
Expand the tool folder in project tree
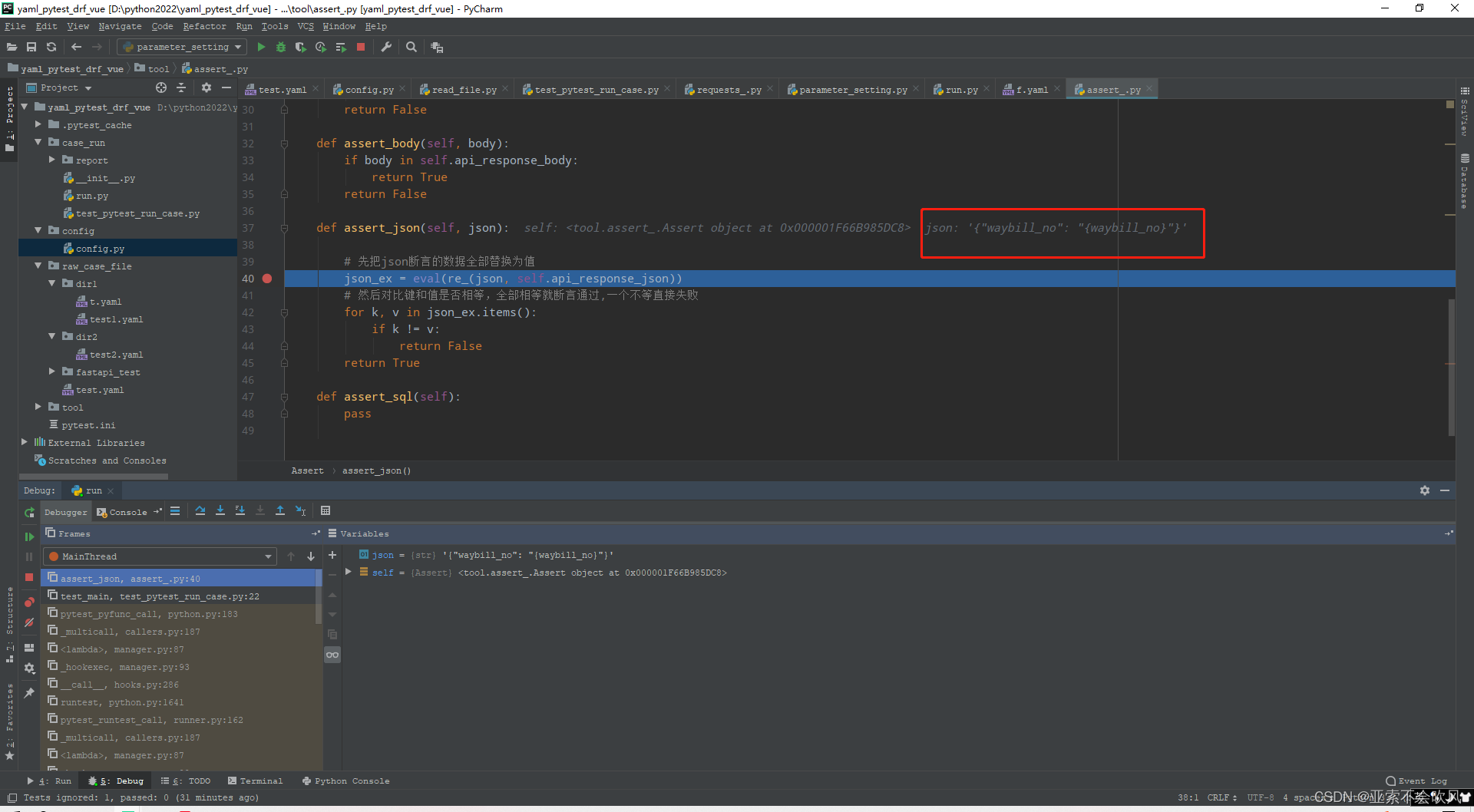click(38, 407)
